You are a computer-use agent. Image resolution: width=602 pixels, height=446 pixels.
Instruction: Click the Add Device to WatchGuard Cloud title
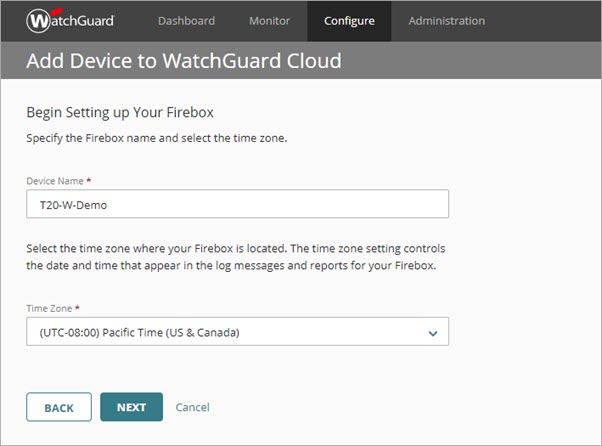click(x=184, y=61)
